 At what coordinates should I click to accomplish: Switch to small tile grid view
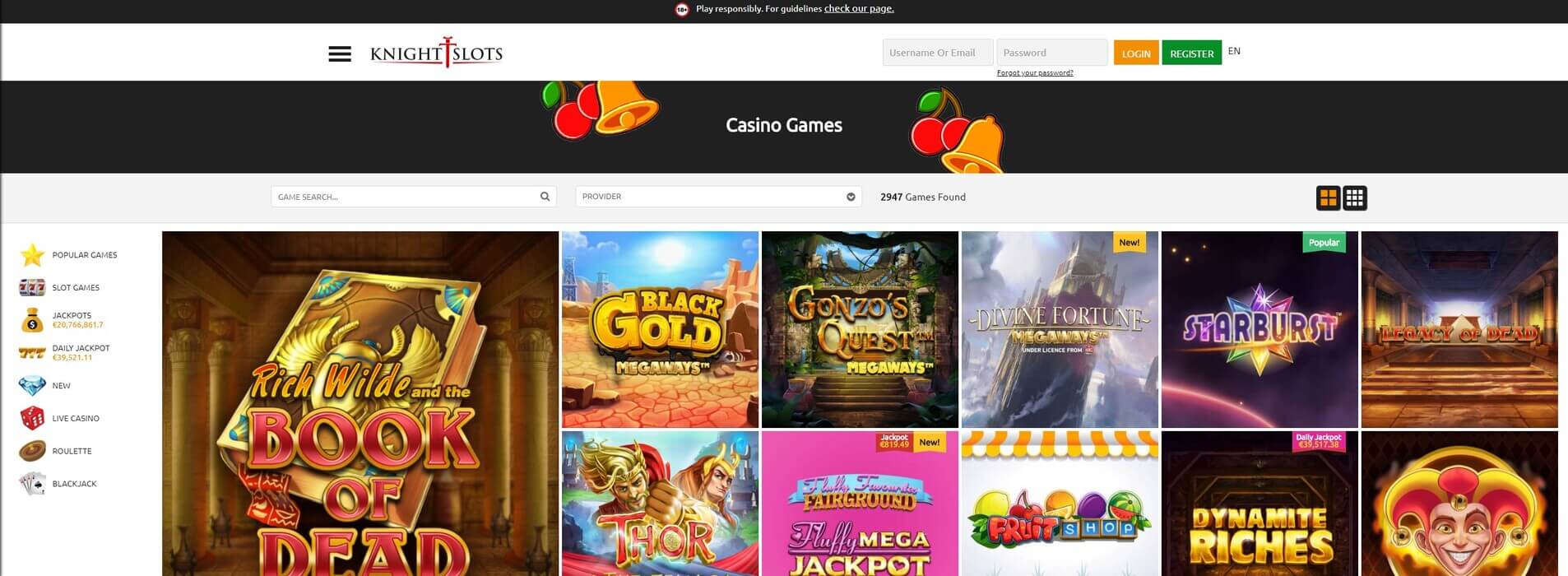[1355, 198]
